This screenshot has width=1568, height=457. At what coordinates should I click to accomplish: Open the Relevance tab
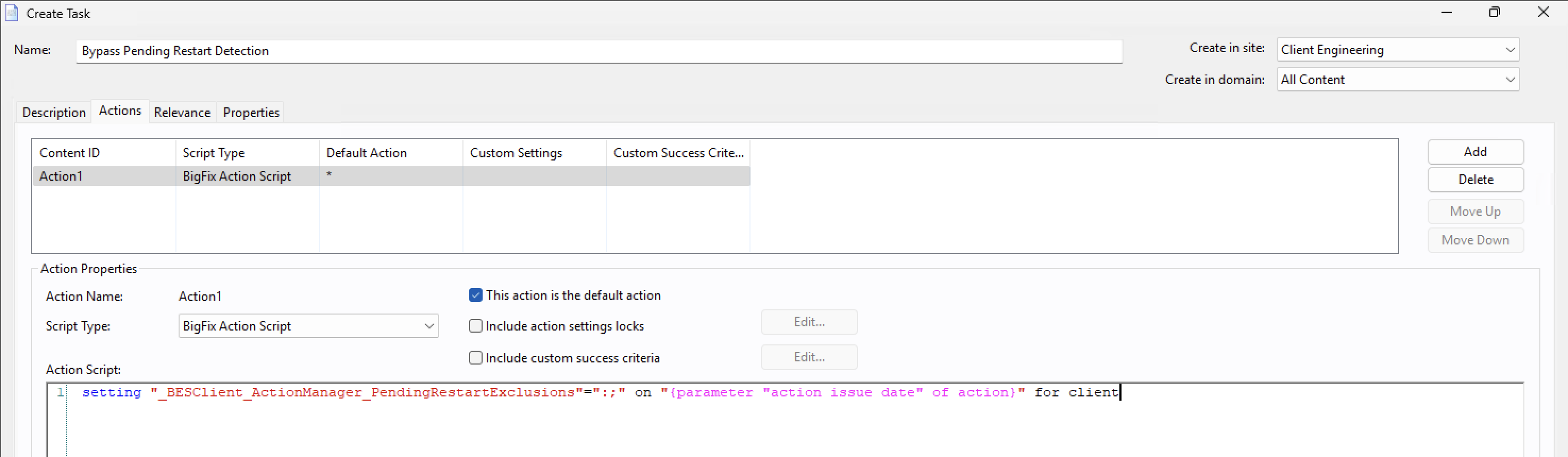(182, 113)
